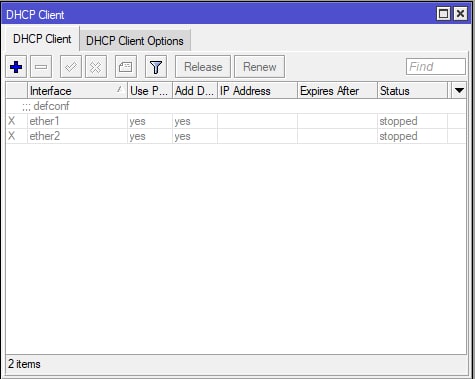Maximize the DHCP Client window
Image resolution: width=475 pixels, height=379 pixels.
click(443, 14)
